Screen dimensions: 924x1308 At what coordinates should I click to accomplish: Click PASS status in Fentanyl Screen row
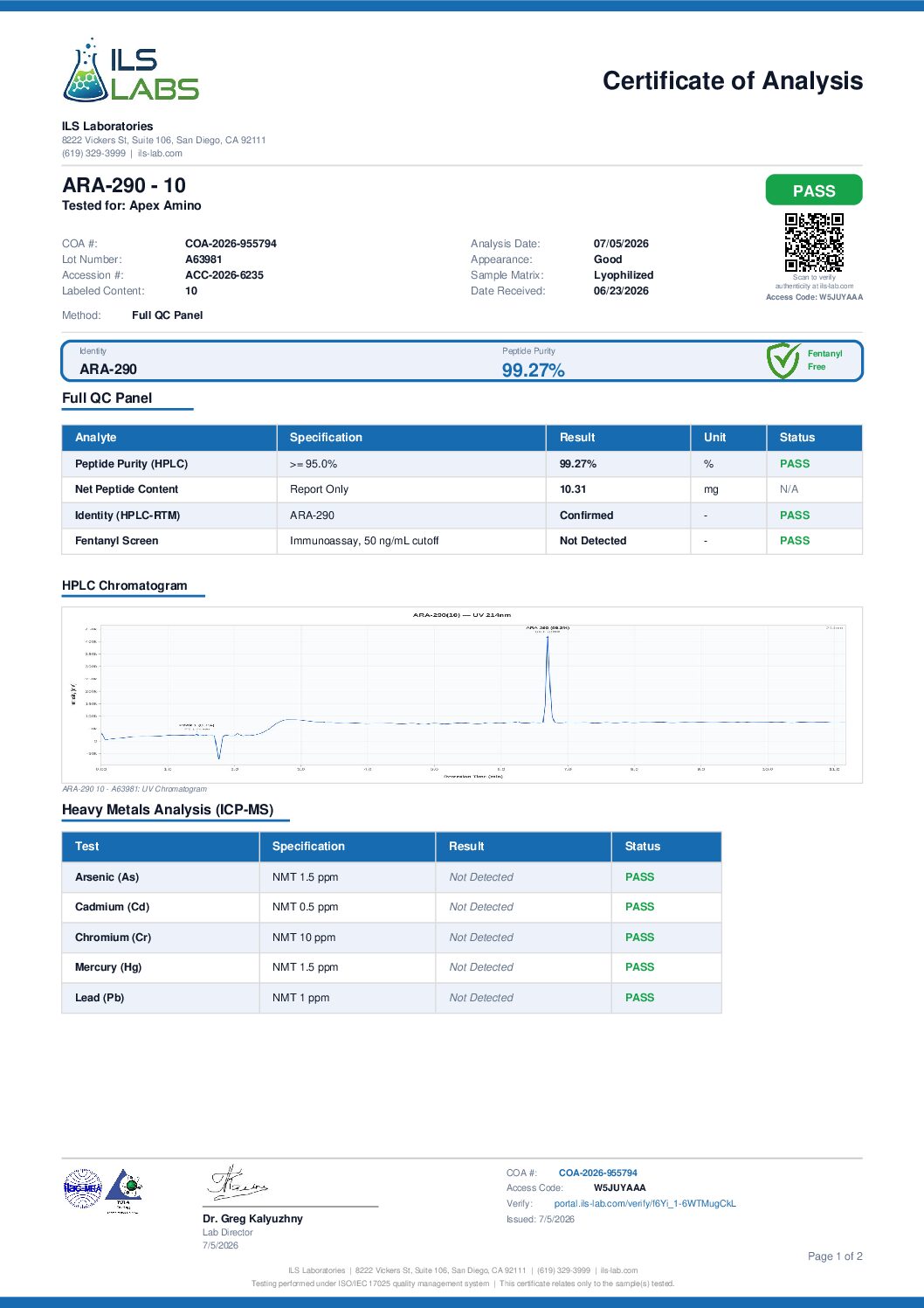click(795, 541)
